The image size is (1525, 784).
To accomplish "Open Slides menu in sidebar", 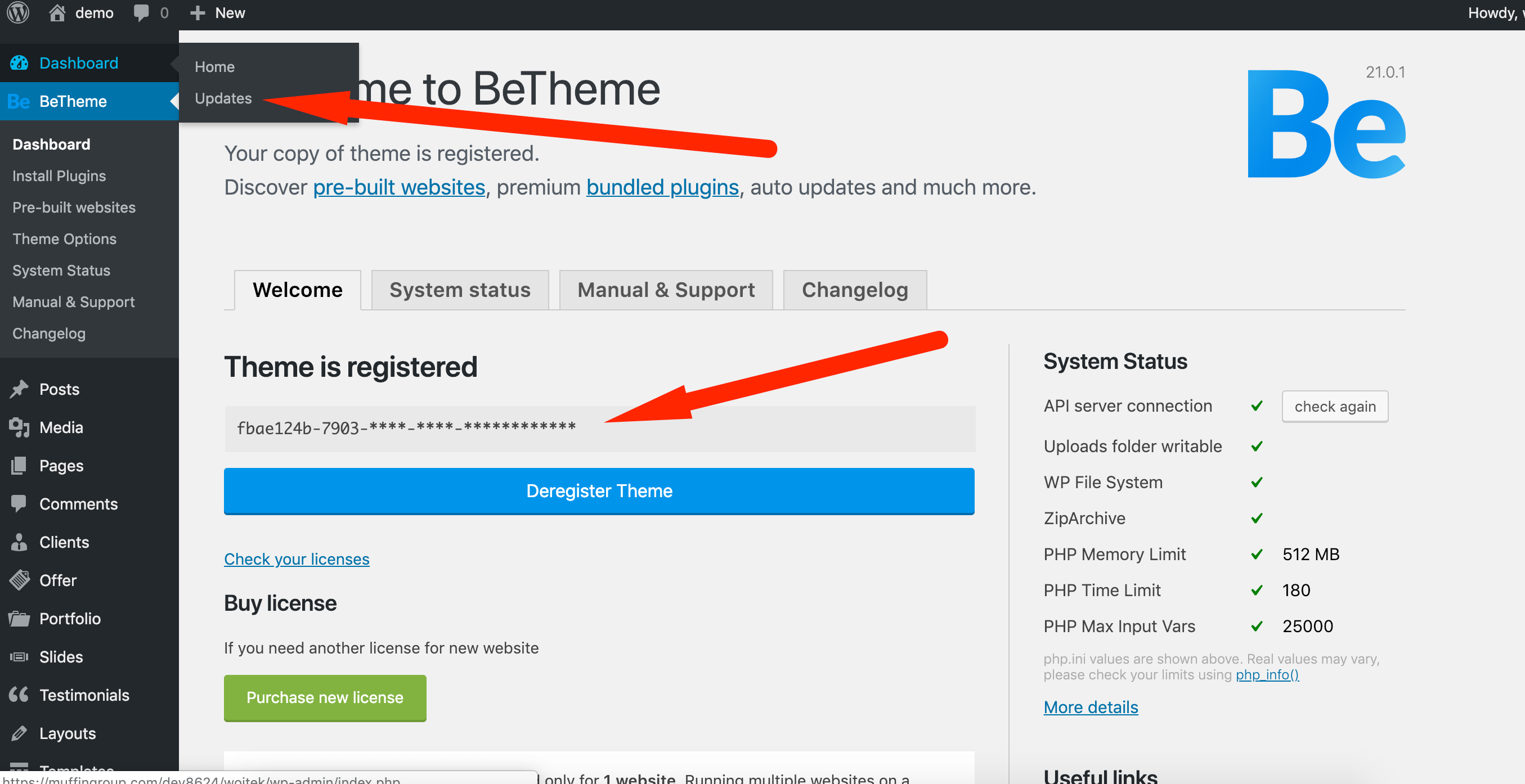I will coord(61,657).
